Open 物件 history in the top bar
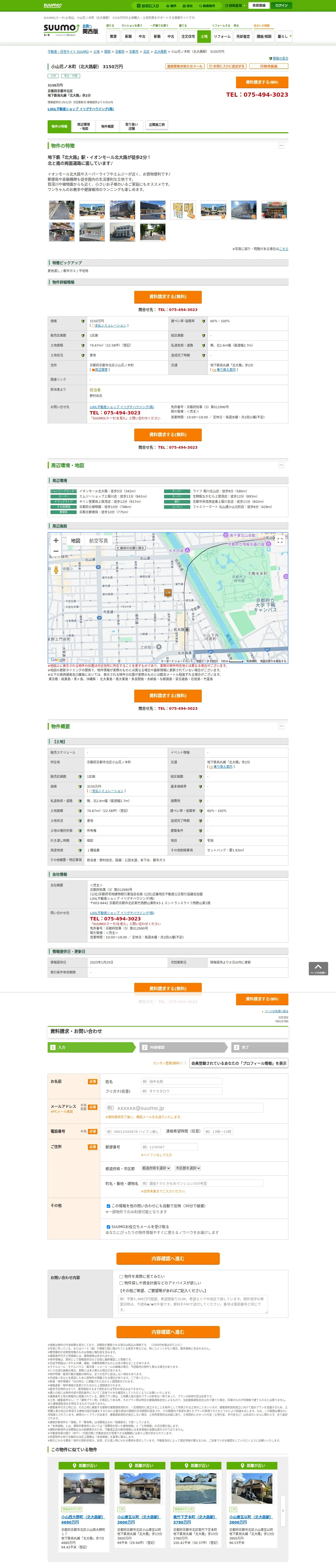Viewport: 336px width, 1568px height. pos(171,6)
